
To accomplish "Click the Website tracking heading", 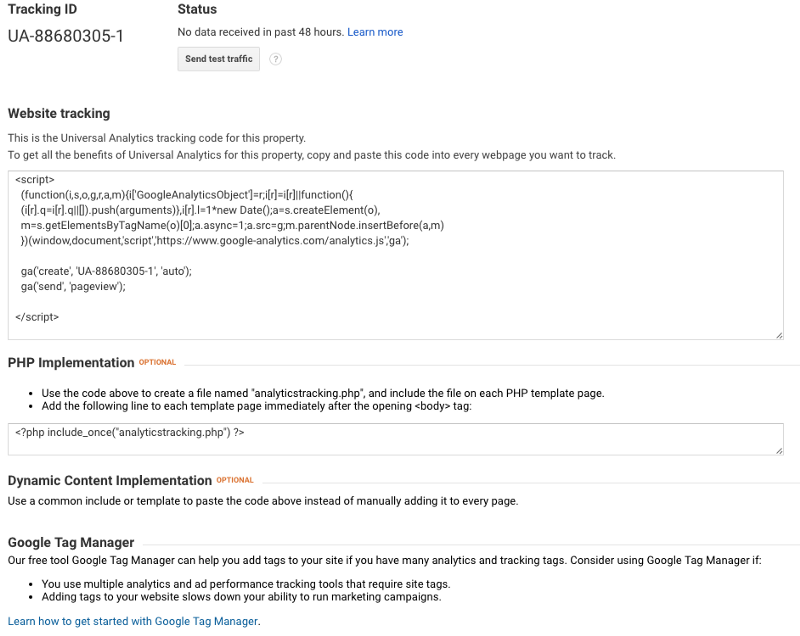I will [x=59, y=113].
